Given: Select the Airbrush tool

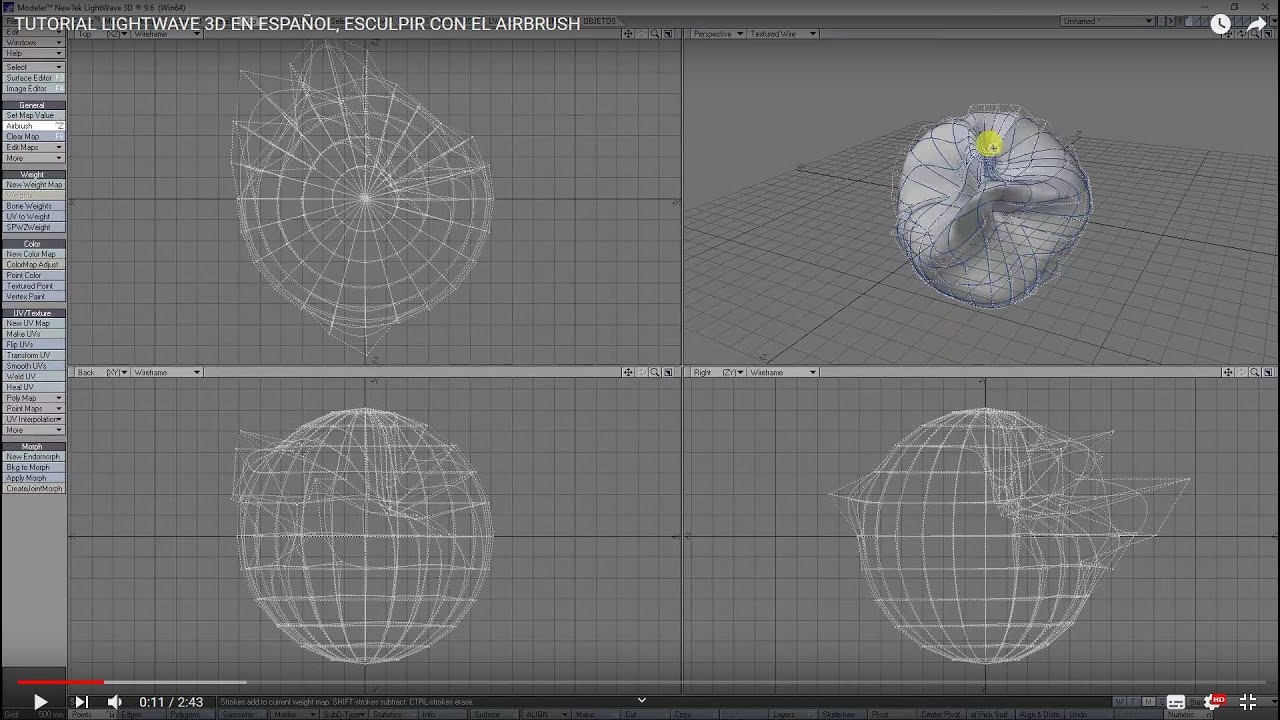Looking at the screenshot, I should point(34,126).
